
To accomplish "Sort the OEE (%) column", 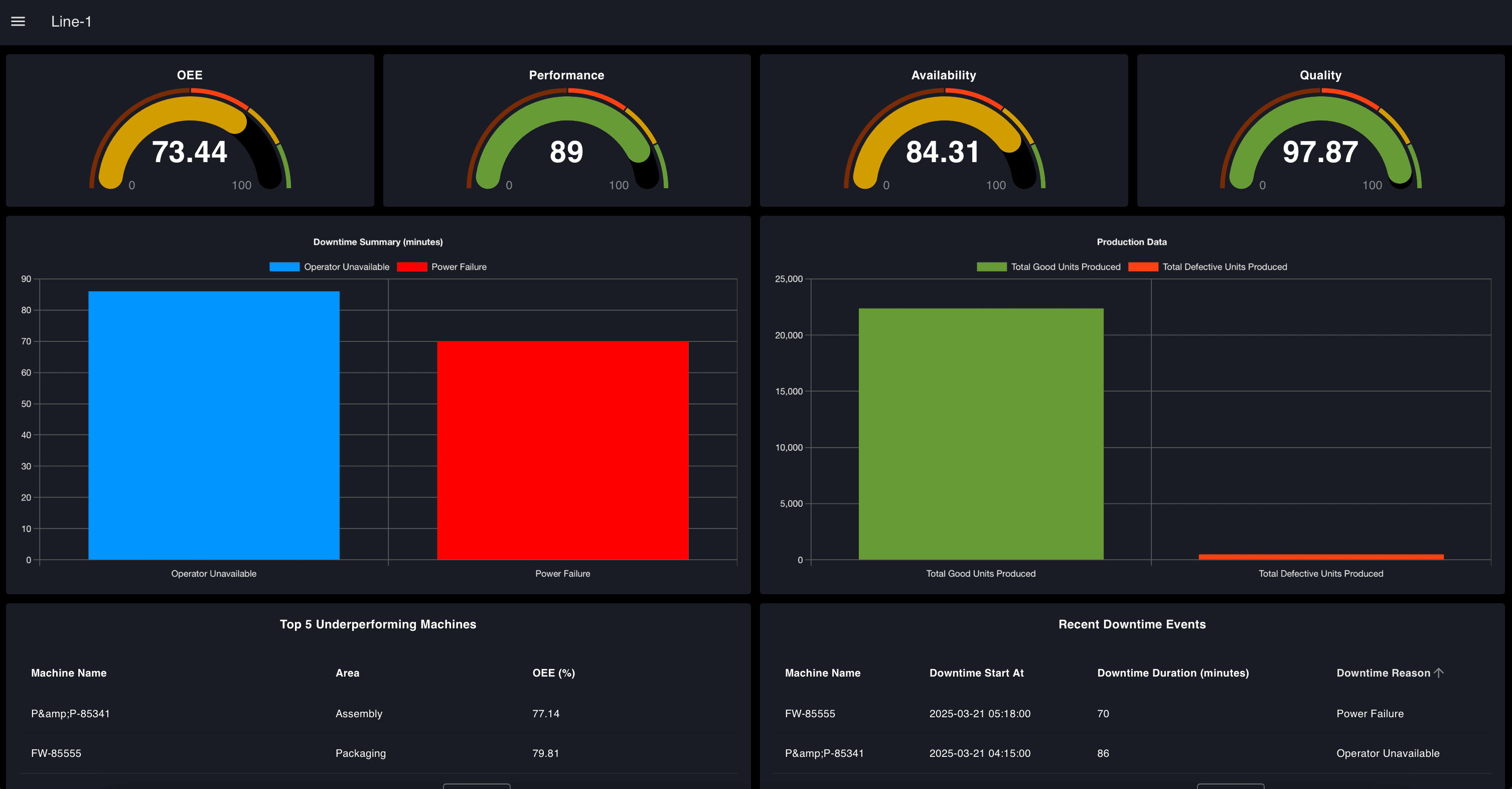I will (553, 673).
